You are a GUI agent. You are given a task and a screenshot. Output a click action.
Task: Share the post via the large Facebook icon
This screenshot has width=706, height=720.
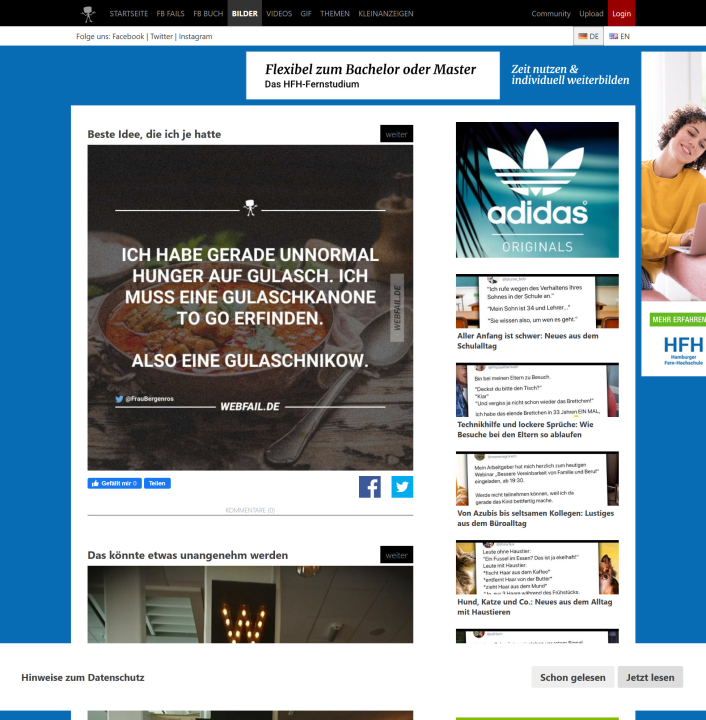coord(370,487)
